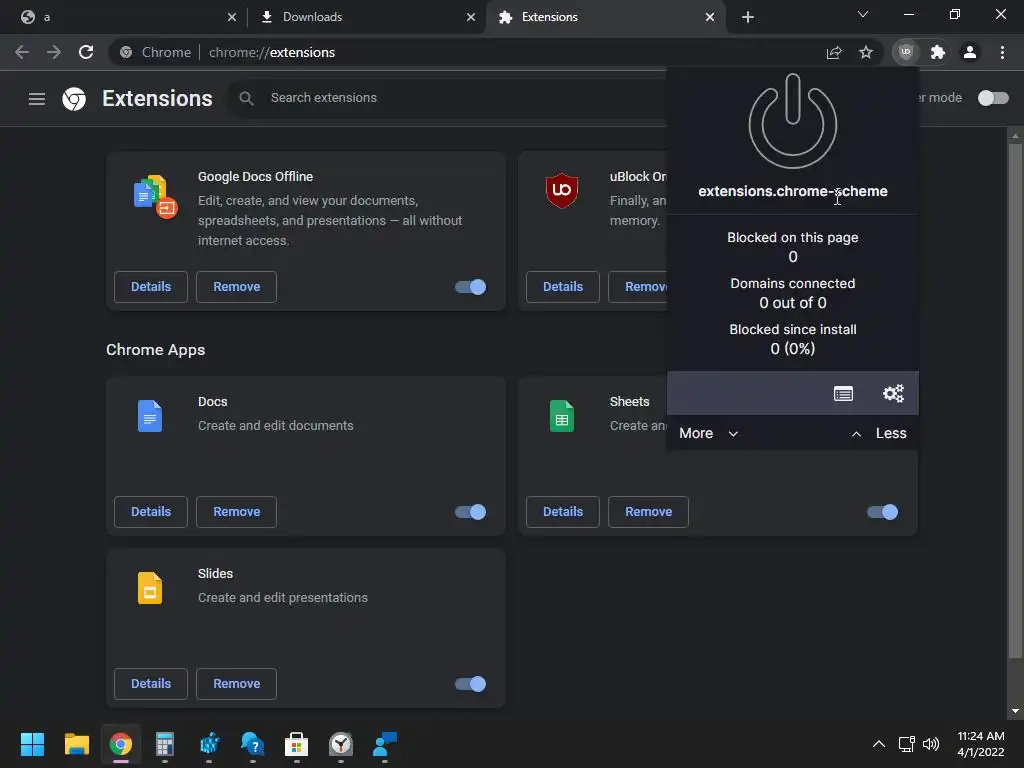Go forward with the forward arrow
Image resolution: width=1024 pixels, height=768 pixels.
tap(54, 52)
